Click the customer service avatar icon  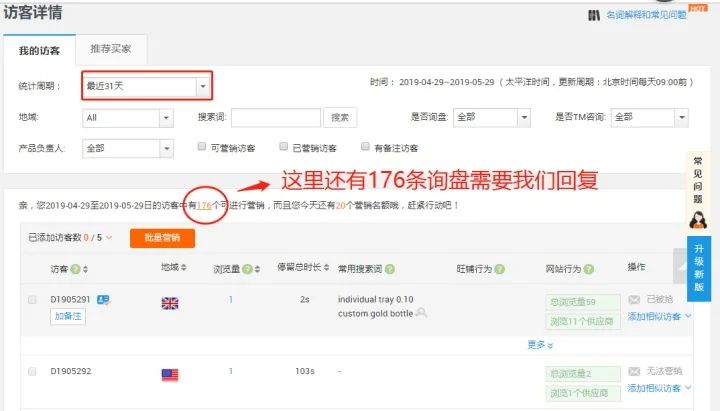pyautogui.click(x=698, y=220)
